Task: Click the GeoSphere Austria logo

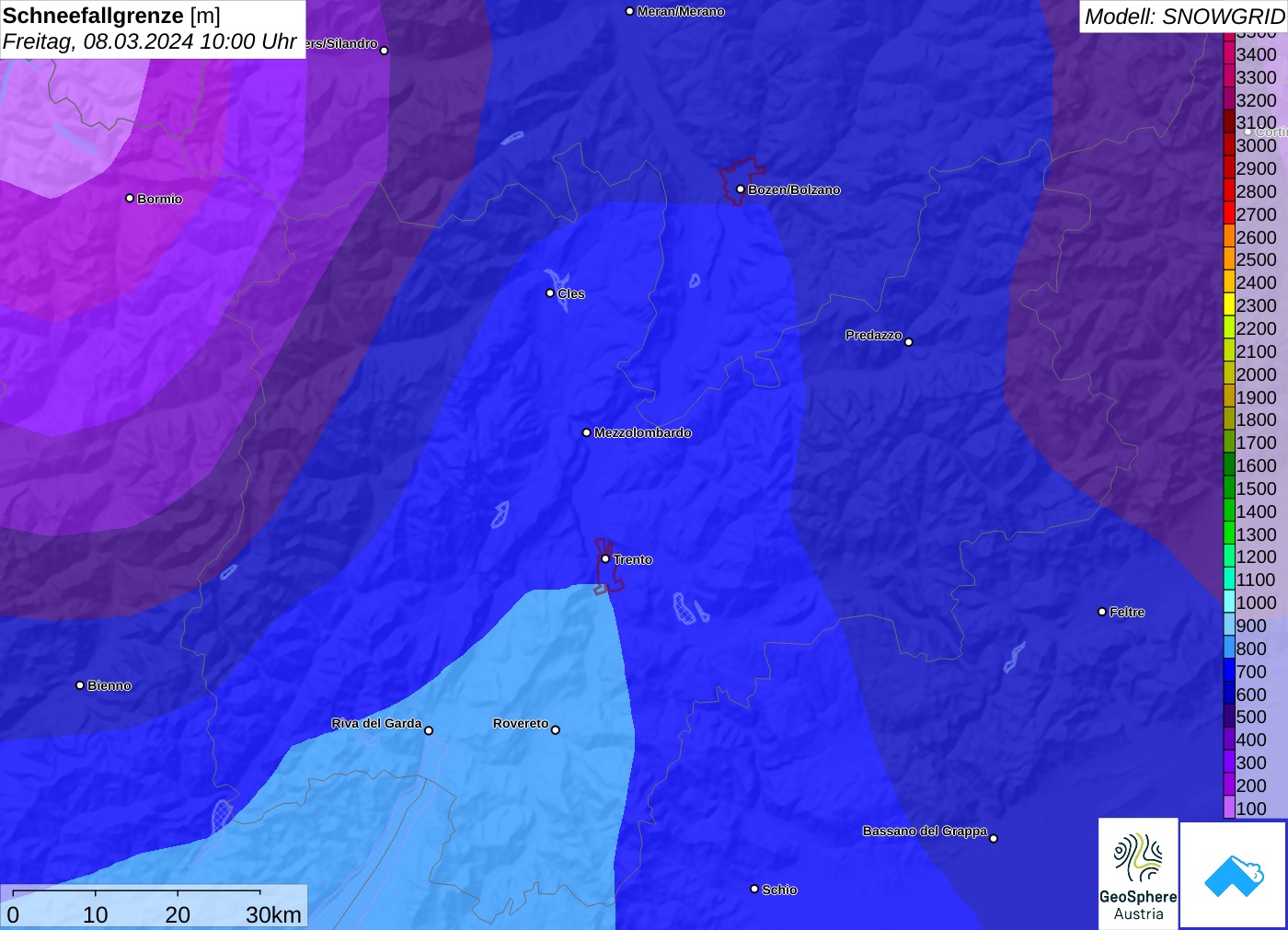Action: 1138,873
